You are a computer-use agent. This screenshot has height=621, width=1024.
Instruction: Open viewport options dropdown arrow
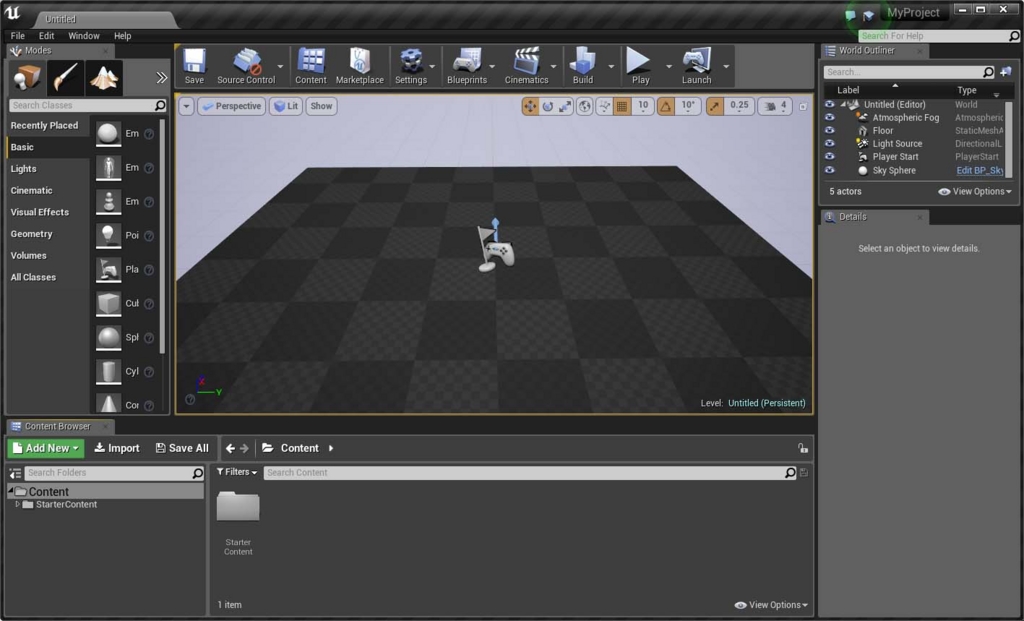point(186,106)
